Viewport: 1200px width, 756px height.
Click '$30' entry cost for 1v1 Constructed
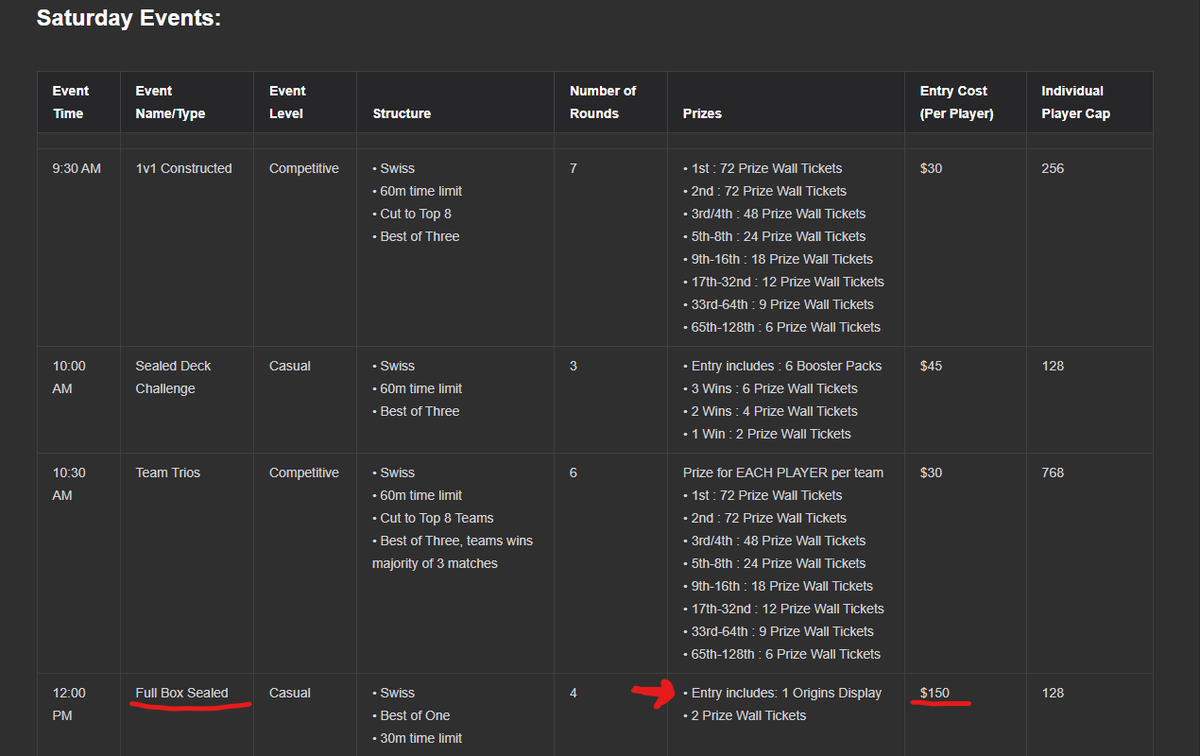coord(931,168)
